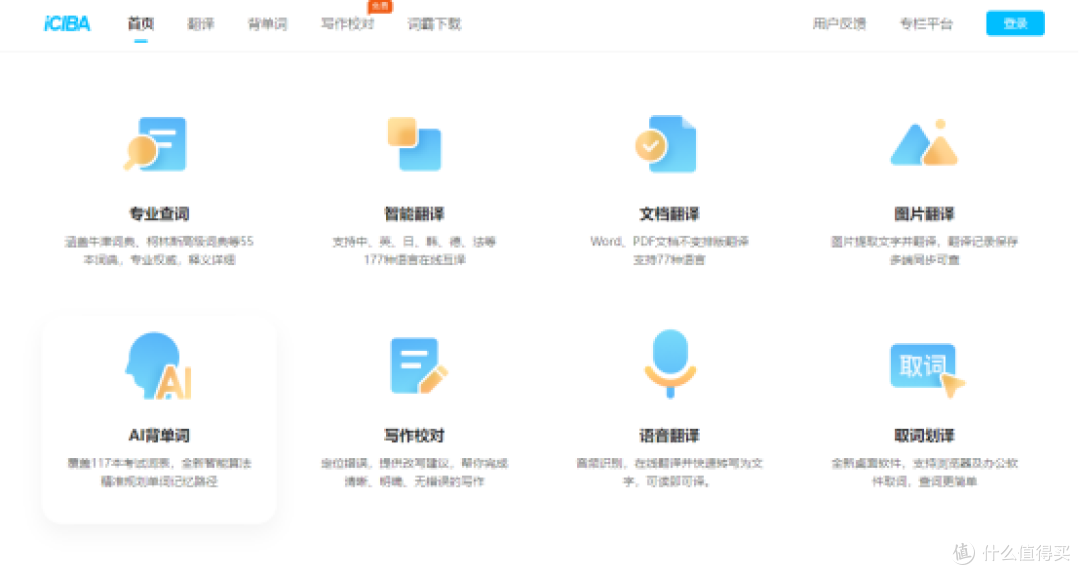Go to the 首页 tab

click(141, 24)
